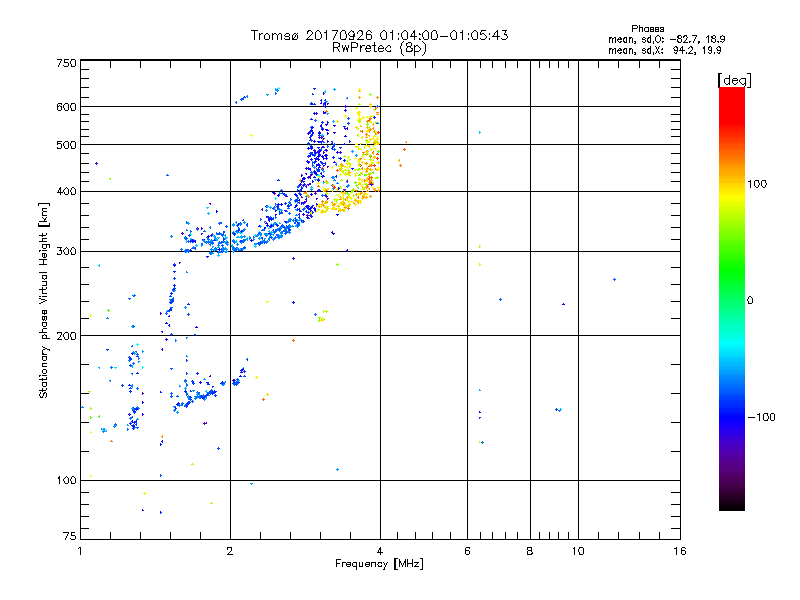The height and width of the screenshot is (600, 800).
Task: Click the "0" label beside the colorbar
Action: click(750, 301)
